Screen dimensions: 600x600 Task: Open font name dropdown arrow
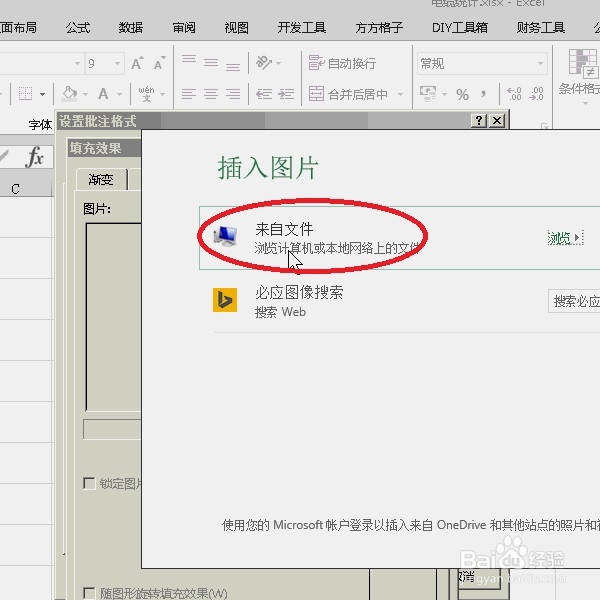(77, 63)
